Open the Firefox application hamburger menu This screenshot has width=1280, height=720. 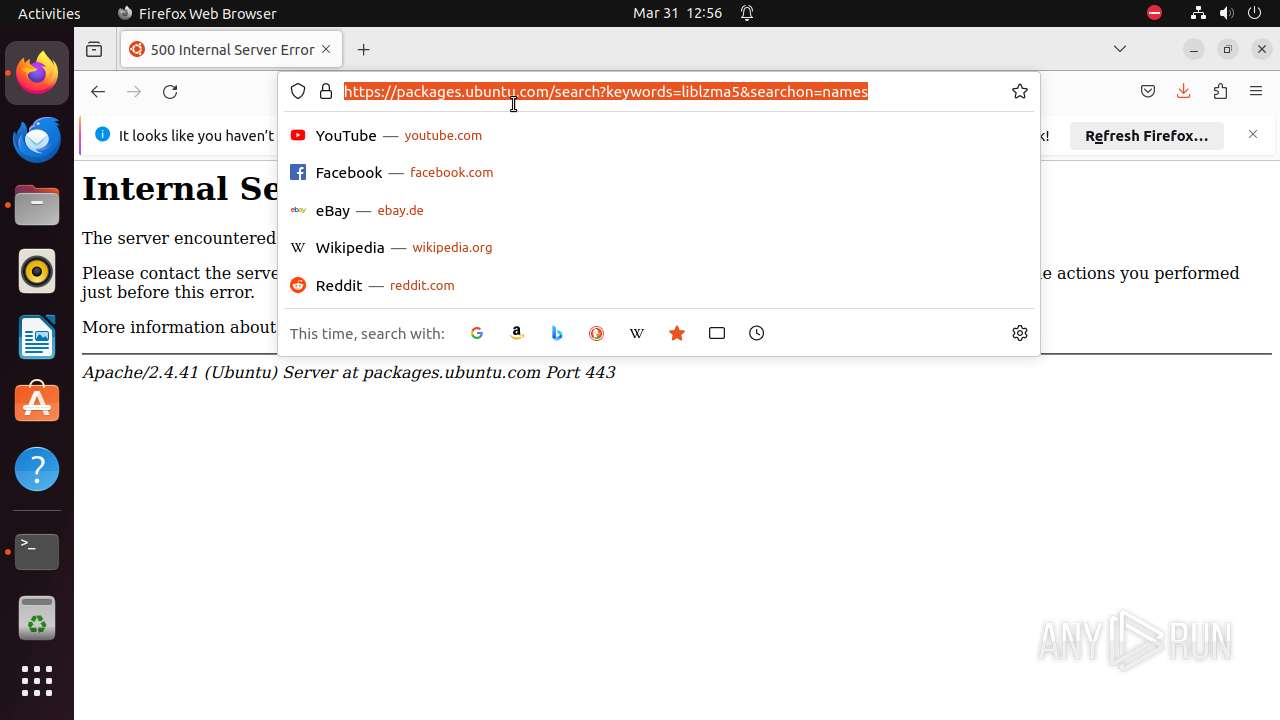(1256, 91)
